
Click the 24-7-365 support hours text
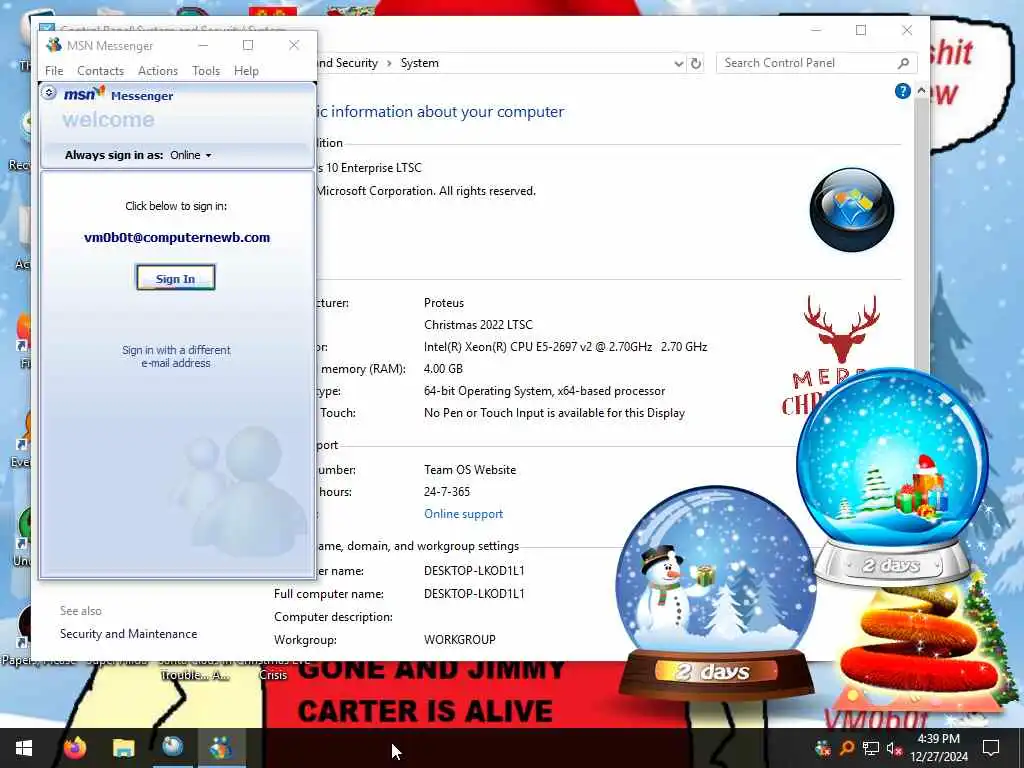point(447,492)
